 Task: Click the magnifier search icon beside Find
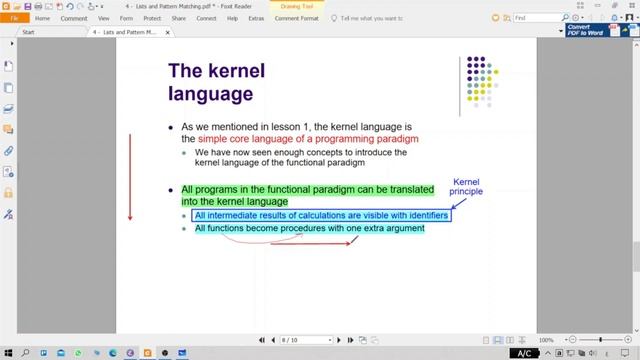[565, 18]
